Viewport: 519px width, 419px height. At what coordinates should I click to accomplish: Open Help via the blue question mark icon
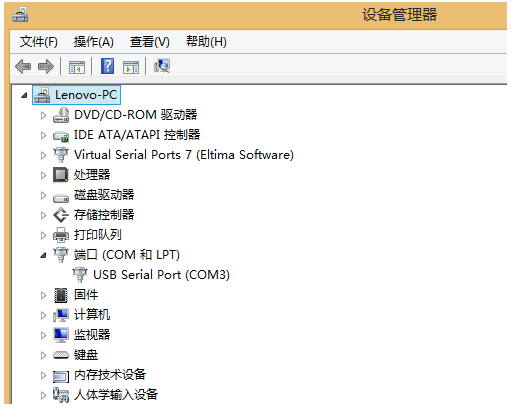point(107,66)
